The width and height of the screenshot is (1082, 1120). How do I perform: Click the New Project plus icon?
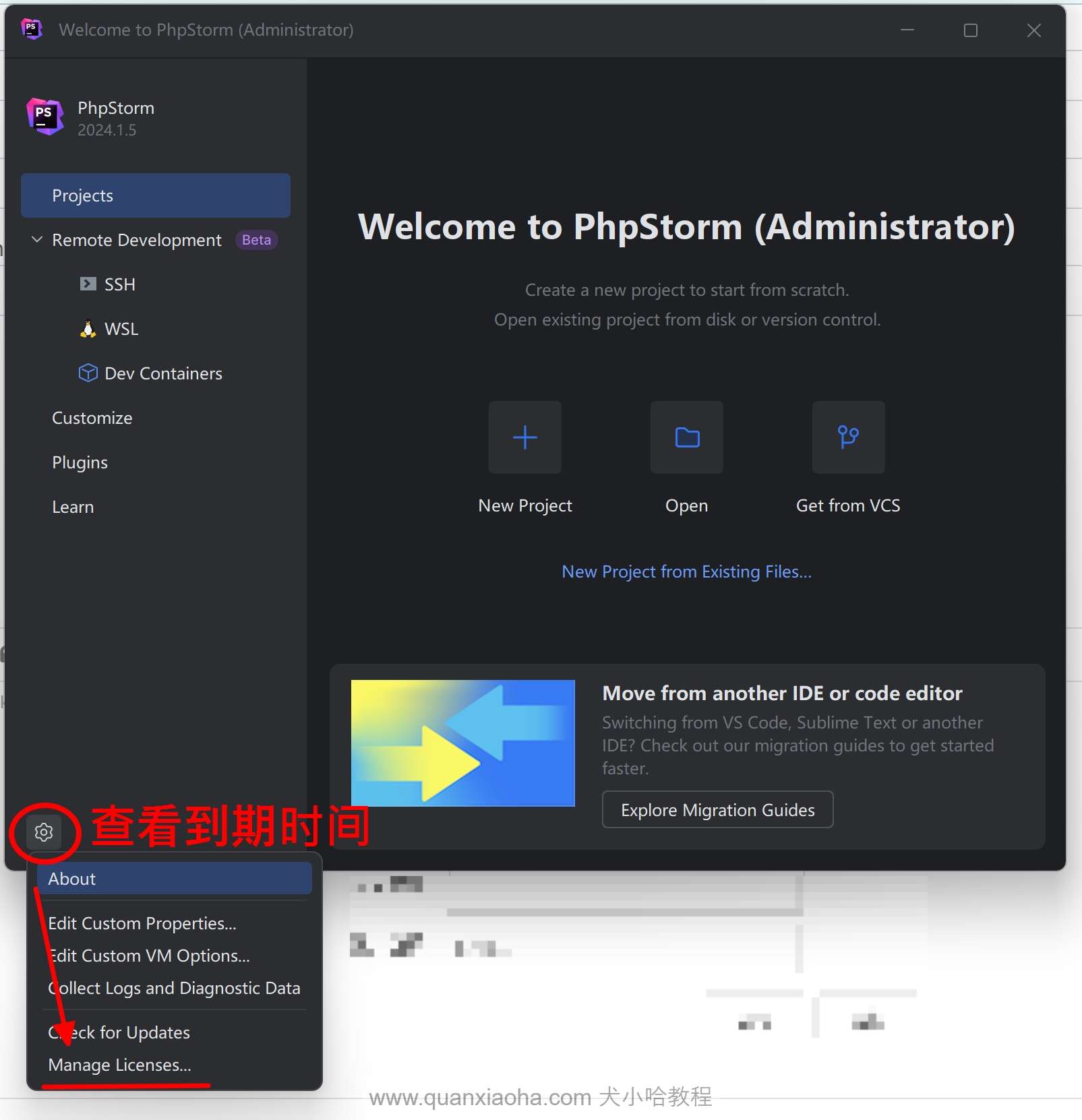(525, 437)
